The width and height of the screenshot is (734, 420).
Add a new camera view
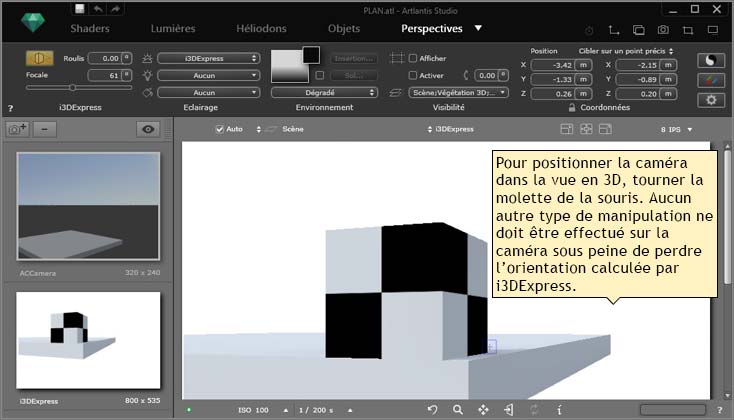[x=17, y=129]
